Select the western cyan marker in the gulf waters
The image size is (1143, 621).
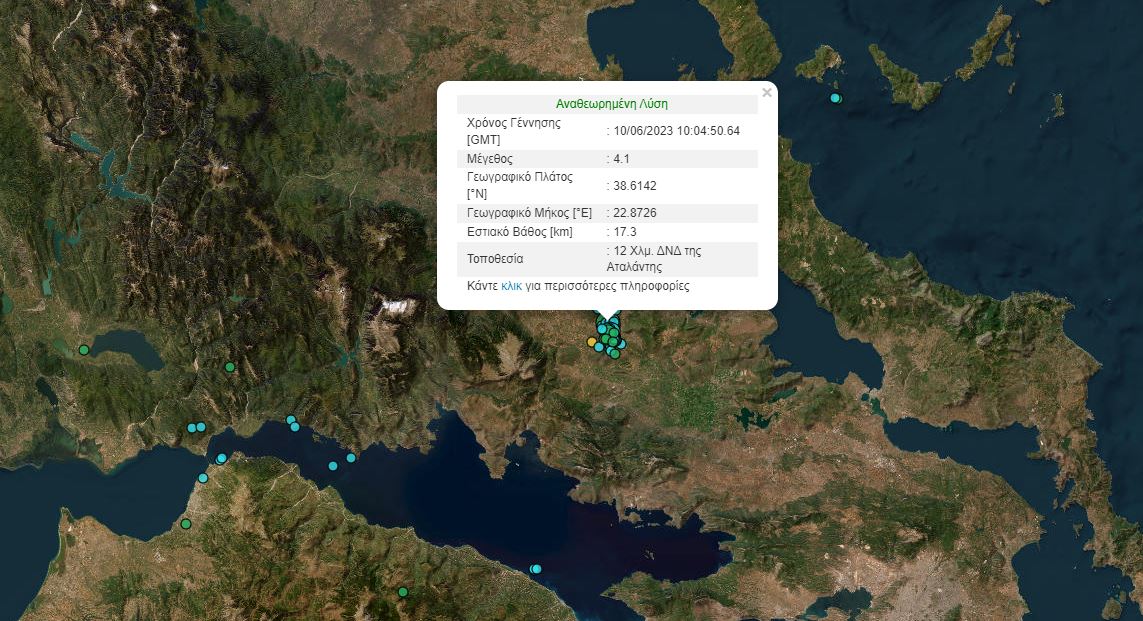click(333, 466)
